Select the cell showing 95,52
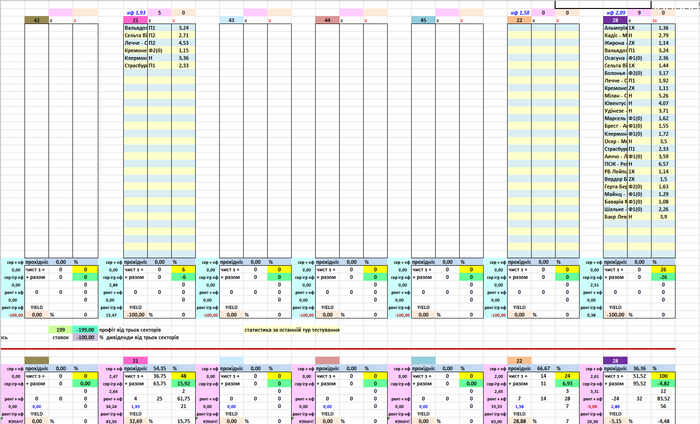This screenshot has width=700, height=424. [x=639, y=384]
